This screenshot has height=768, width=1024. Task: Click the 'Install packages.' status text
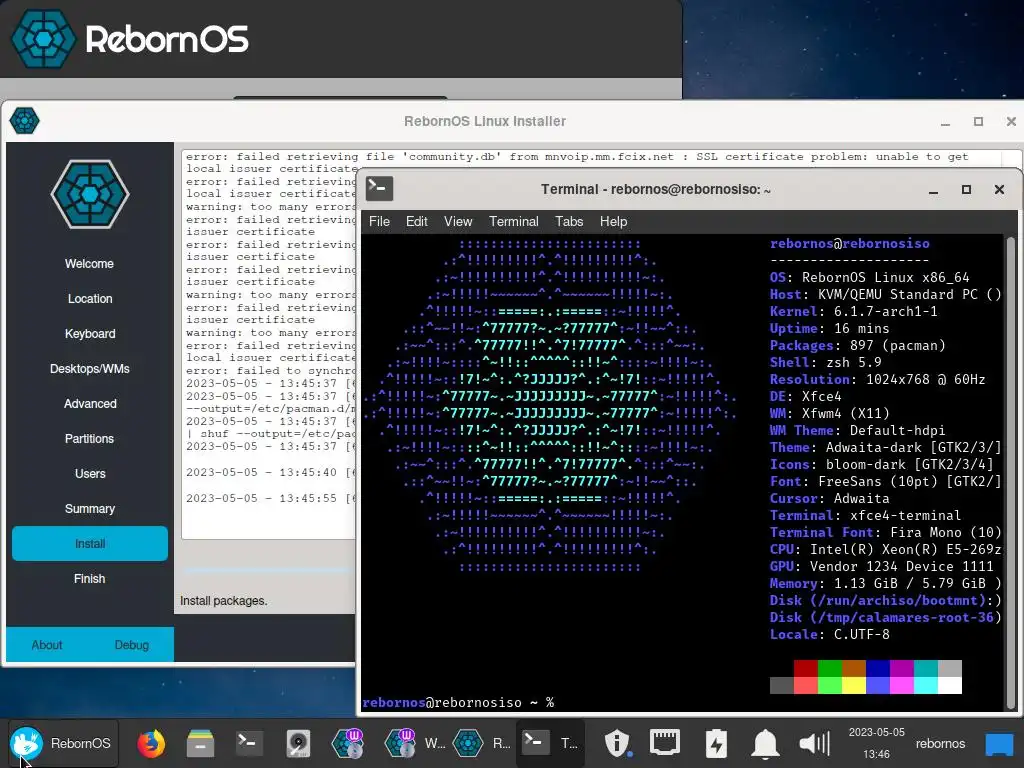pos(223,601)
